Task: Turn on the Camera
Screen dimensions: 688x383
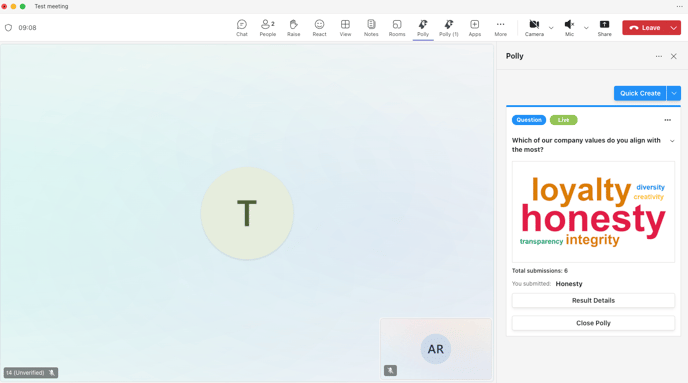Action: (x=534, y=28)
